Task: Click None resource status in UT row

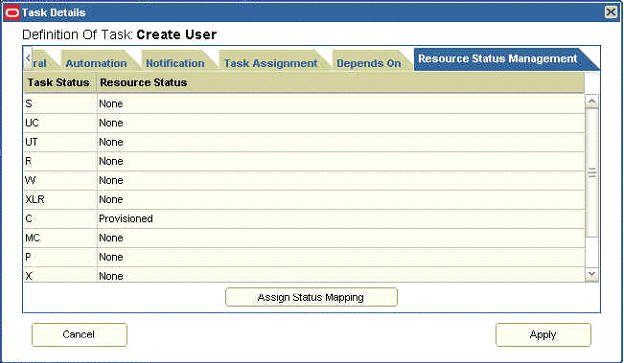Action: pyautogui.click(x=341, y=142)
